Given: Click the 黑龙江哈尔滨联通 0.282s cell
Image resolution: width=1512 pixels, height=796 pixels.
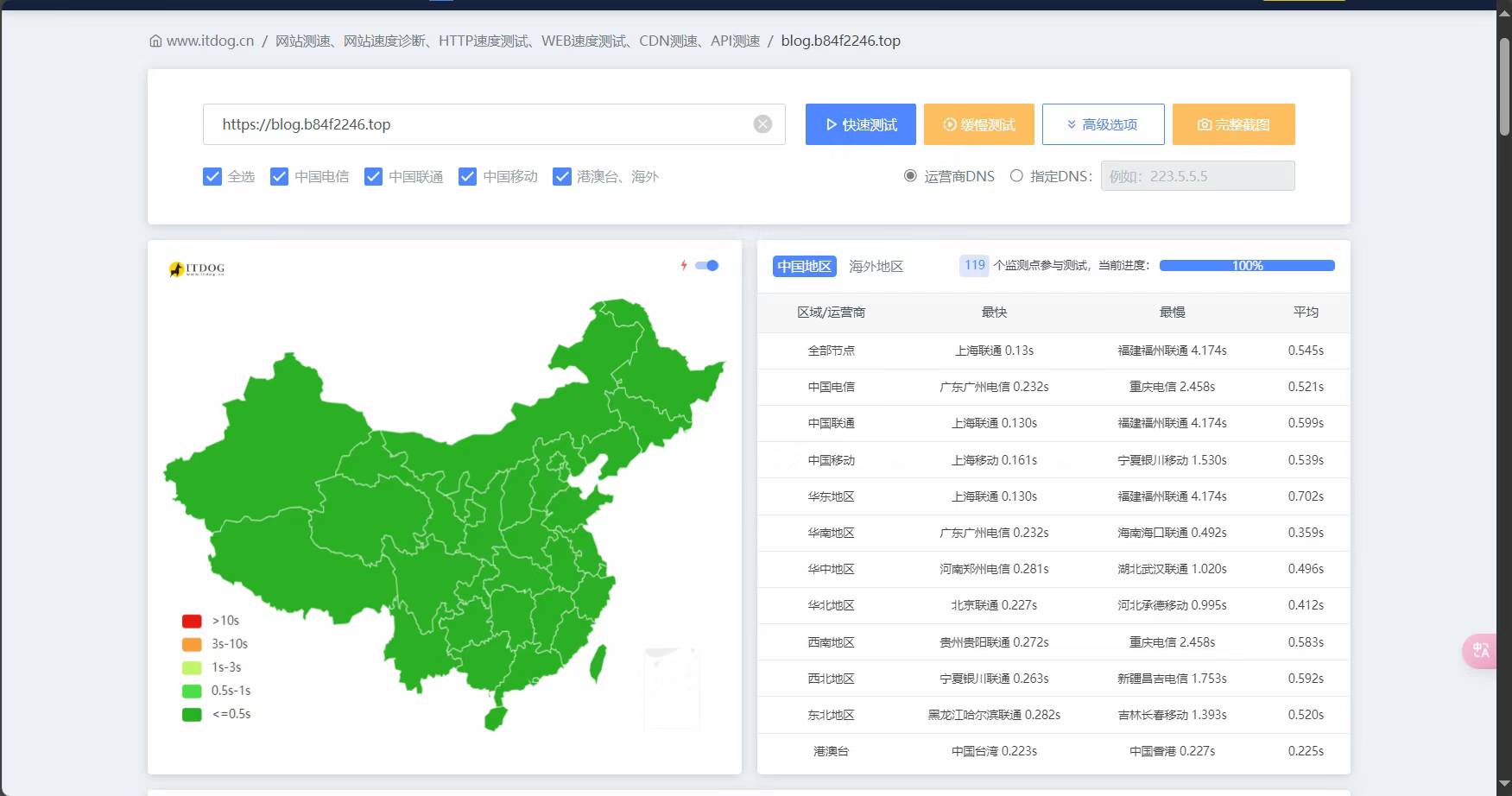Looking at the screenshot, I should [x=994, y=715].
